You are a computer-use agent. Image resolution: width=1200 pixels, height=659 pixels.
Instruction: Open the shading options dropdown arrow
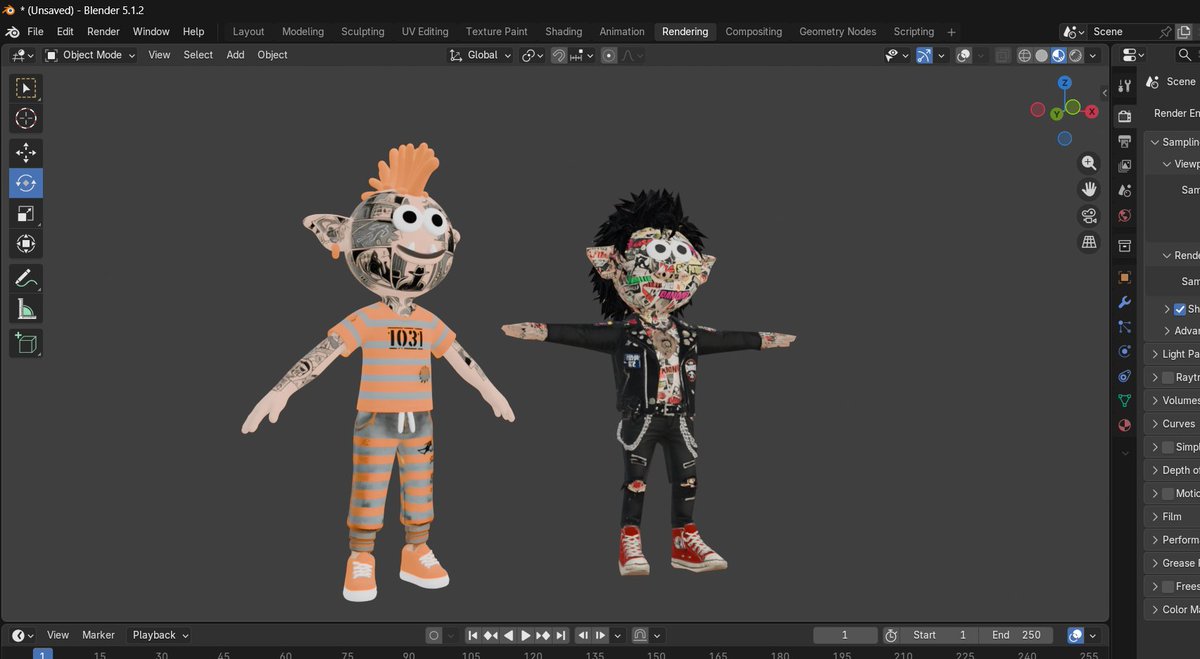pos(1091,55)
